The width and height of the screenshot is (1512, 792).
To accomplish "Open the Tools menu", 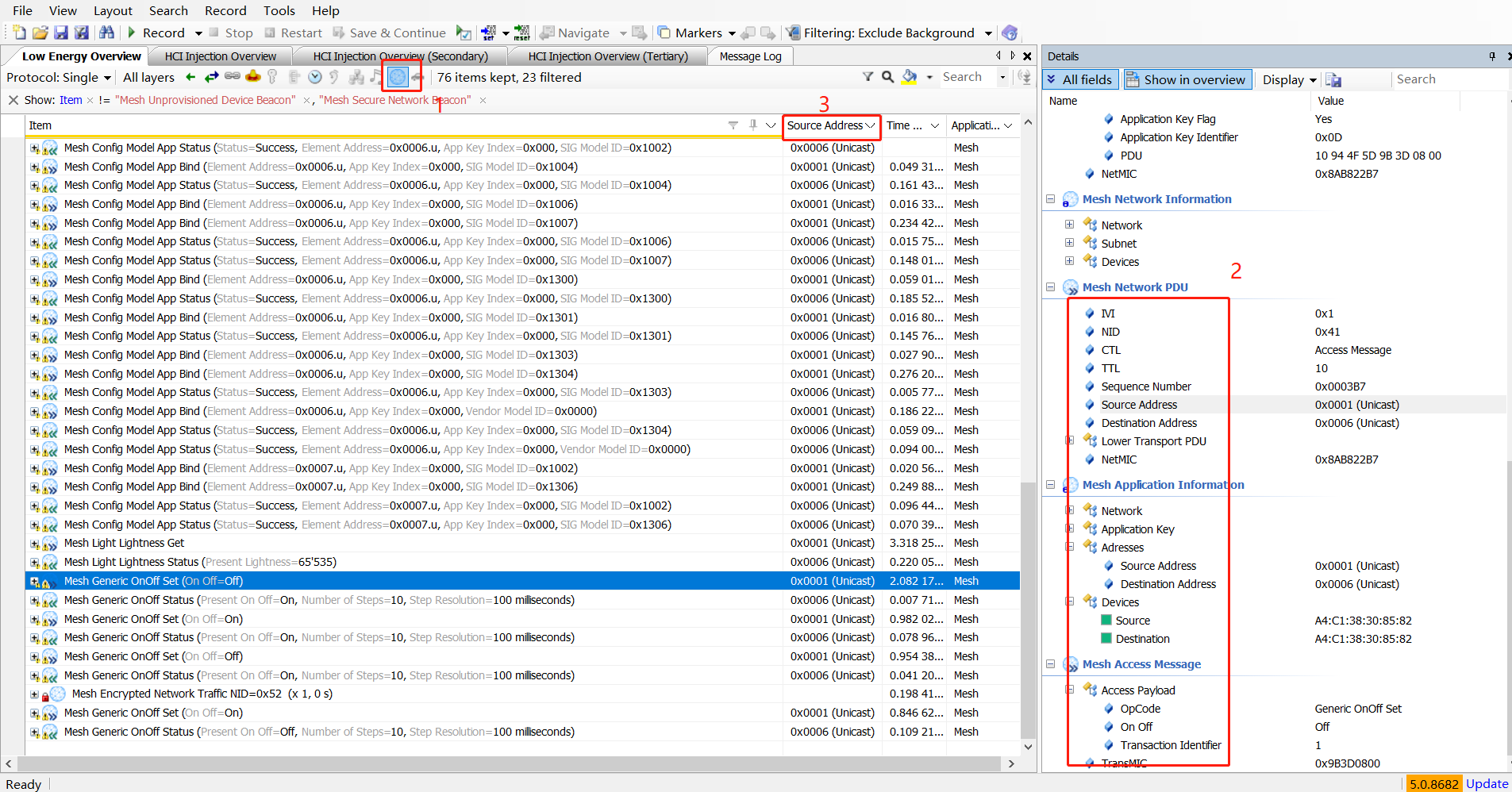I will coord(279,10).
